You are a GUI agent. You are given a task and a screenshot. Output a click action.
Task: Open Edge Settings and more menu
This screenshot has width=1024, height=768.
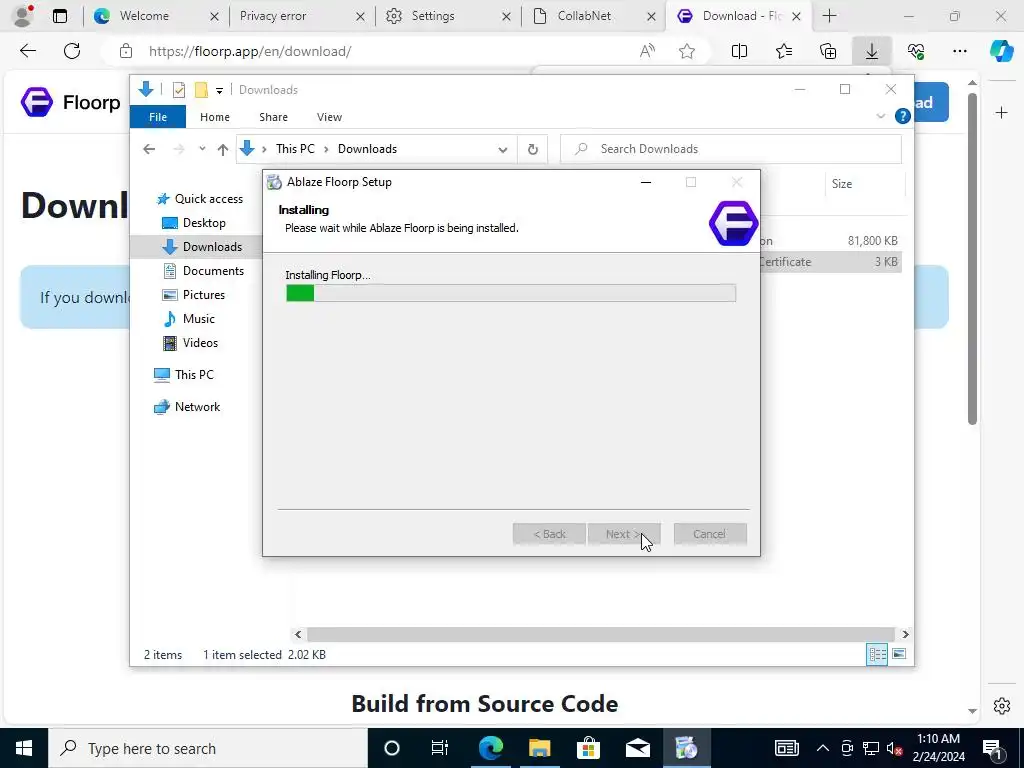tap(960, 51)
